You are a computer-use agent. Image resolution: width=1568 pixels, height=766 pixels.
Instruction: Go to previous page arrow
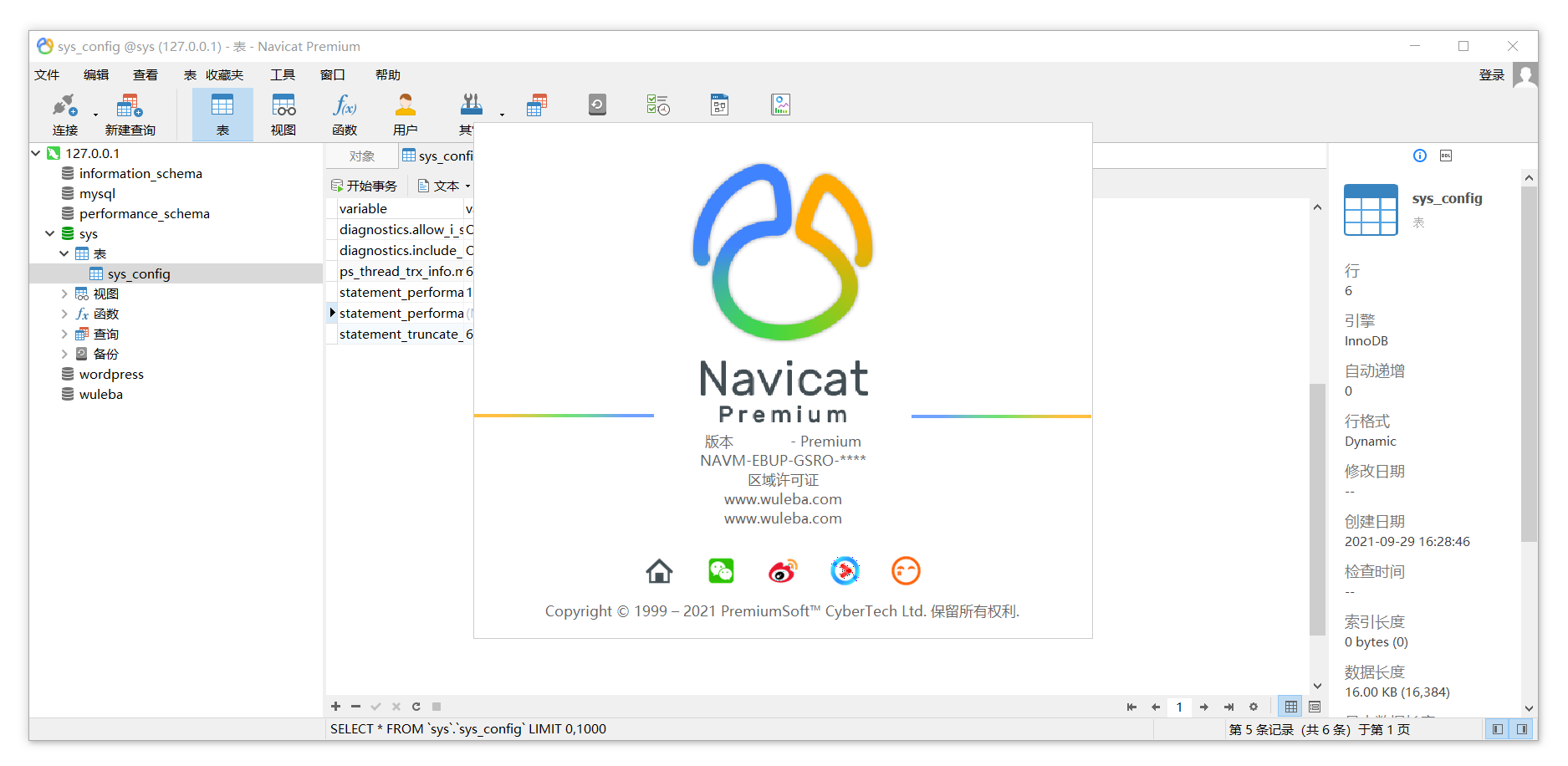pos(1156,707)
